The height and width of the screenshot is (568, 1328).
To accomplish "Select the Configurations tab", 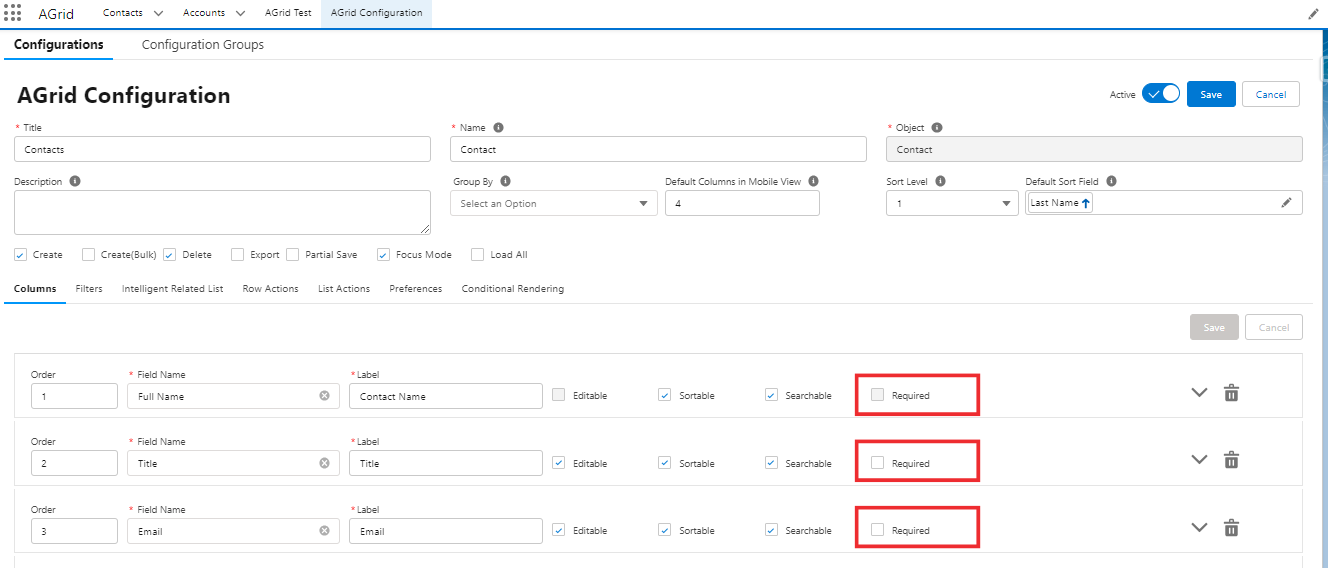I will 58,45.
